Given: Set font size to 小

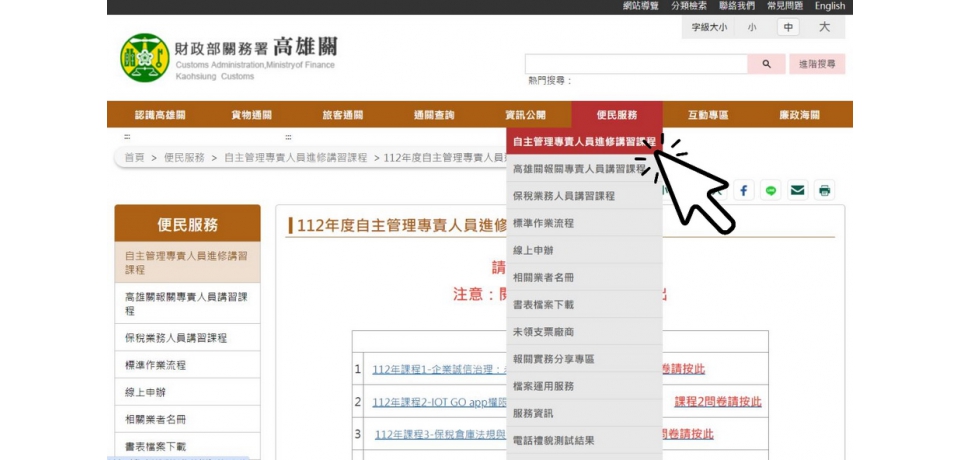Looking at the screenshot, I should [751, 27].
